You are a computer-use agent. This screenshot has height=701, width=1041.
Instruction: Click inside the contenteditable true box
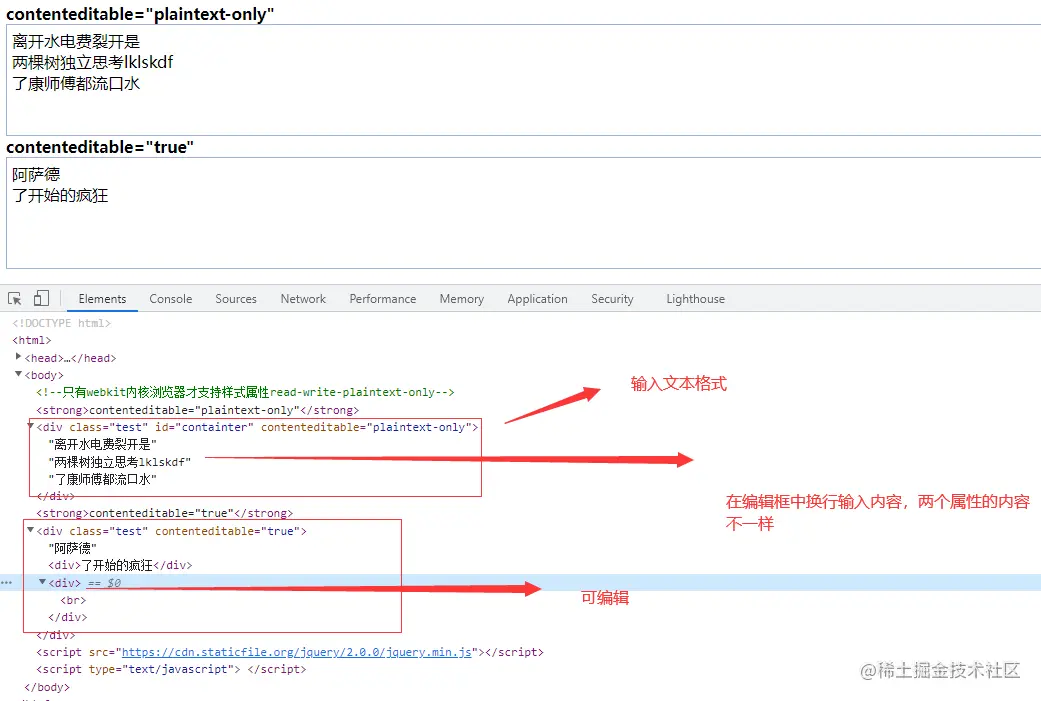tap(523, 212)
